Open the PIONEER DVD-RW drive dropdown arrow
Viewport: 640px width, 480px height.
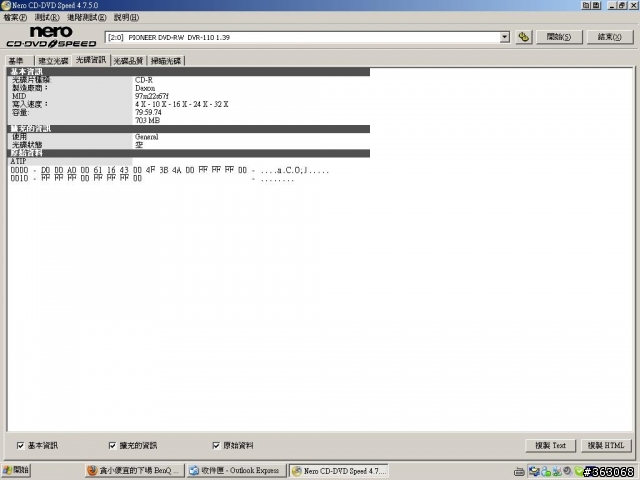point(505,37)
